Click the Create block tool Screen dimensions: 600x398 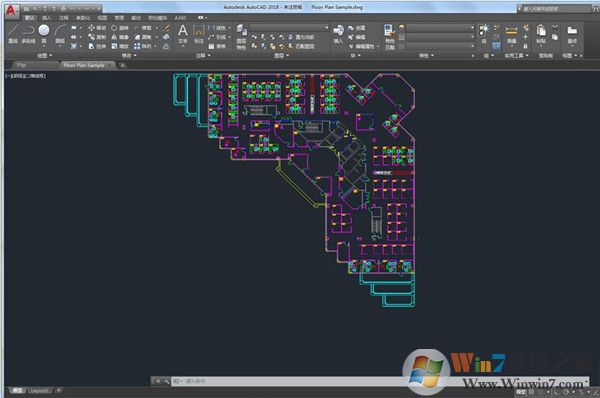357,28
